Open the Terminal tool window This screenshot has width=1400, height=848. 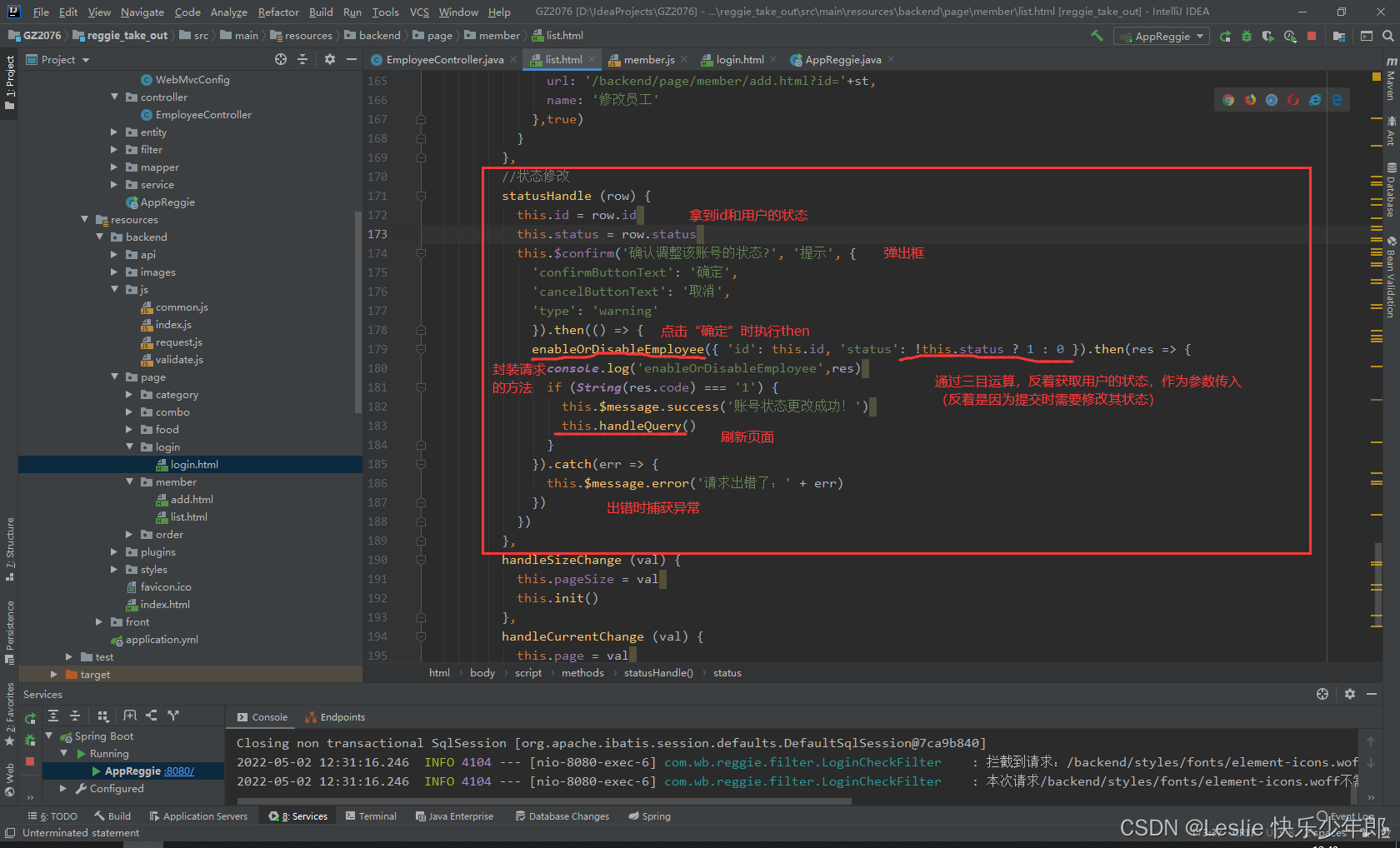click(x=371, y=816)
